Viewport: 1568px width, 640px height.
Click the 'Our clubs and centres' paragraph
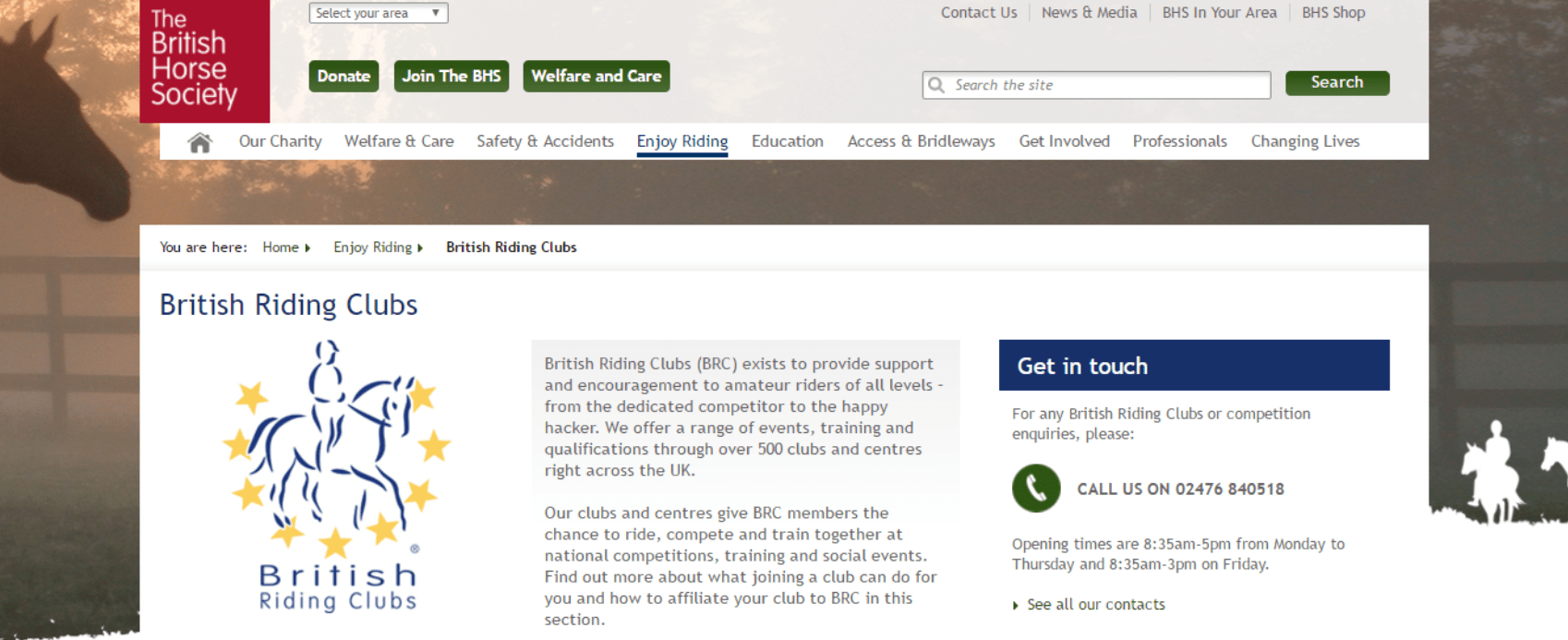741,566
